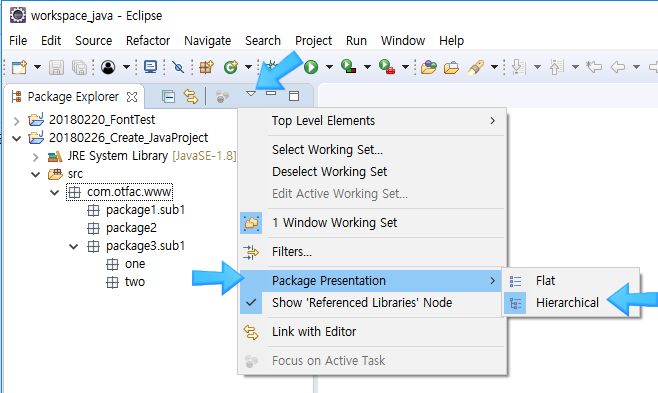Click the black-and-white circle icon in the toolbar
This screenshot has width=658, height=393.
[x=108, y=67]
